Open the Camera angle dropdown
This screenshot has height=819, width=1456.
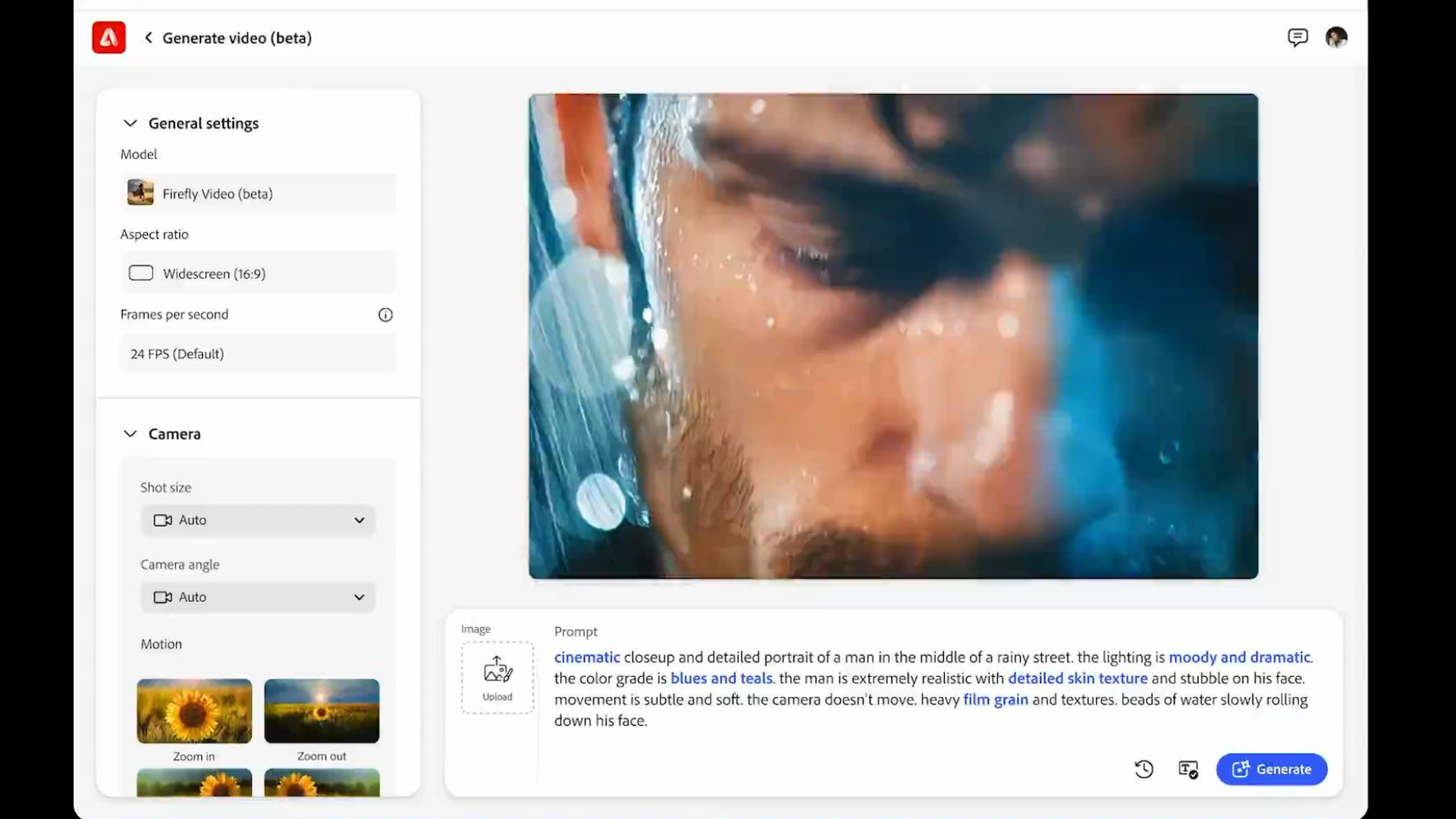[x=359, y=597]
